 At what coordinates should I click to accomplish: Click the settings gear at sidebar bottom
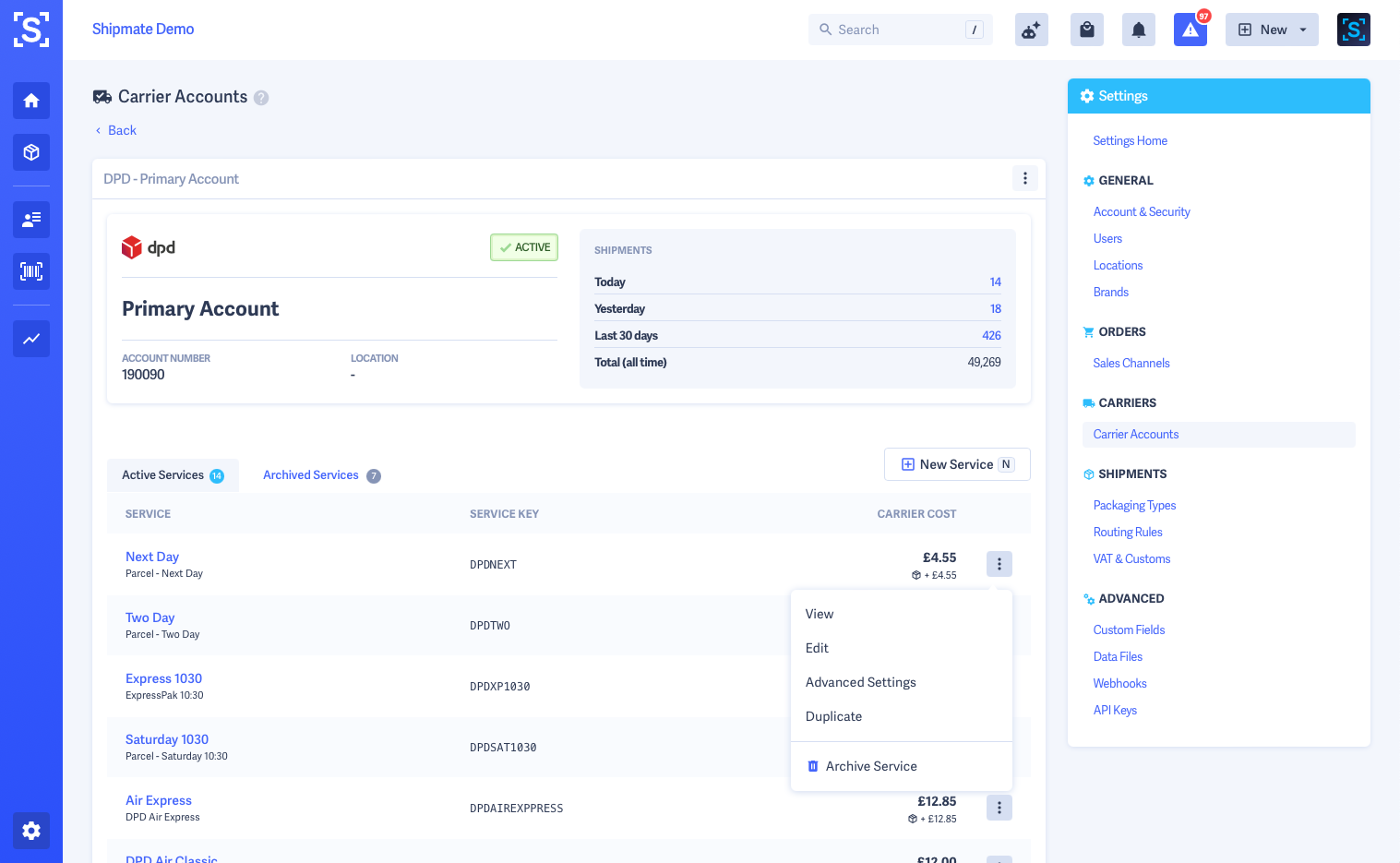pos(31,830)
